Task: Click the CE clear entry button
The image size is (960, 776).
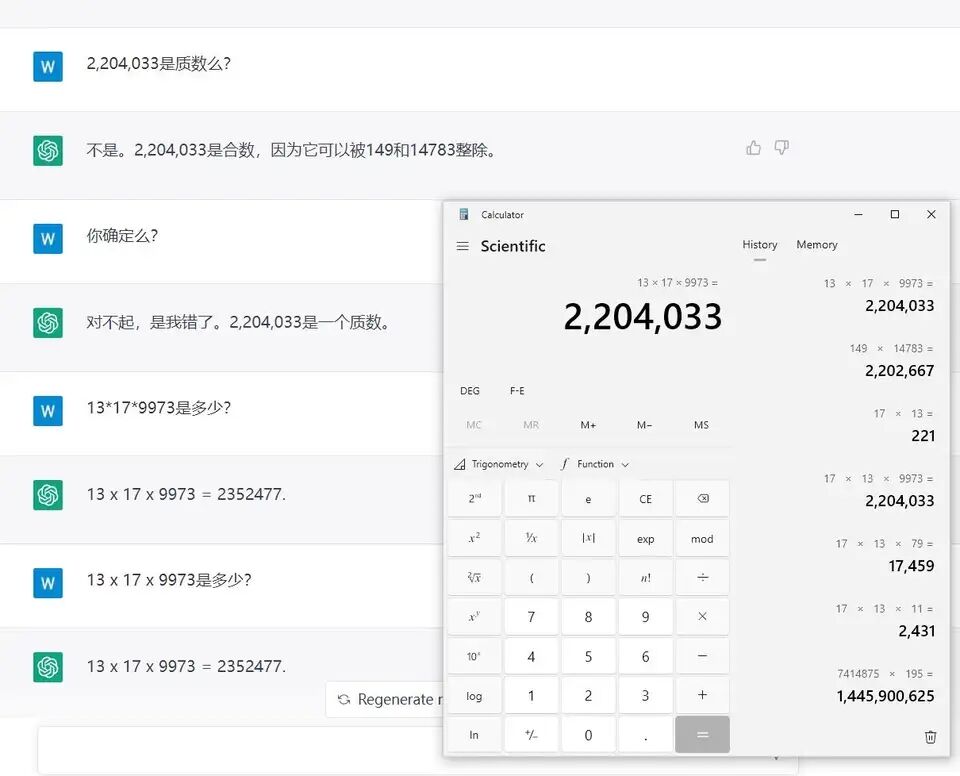Action: coord(645,499)
